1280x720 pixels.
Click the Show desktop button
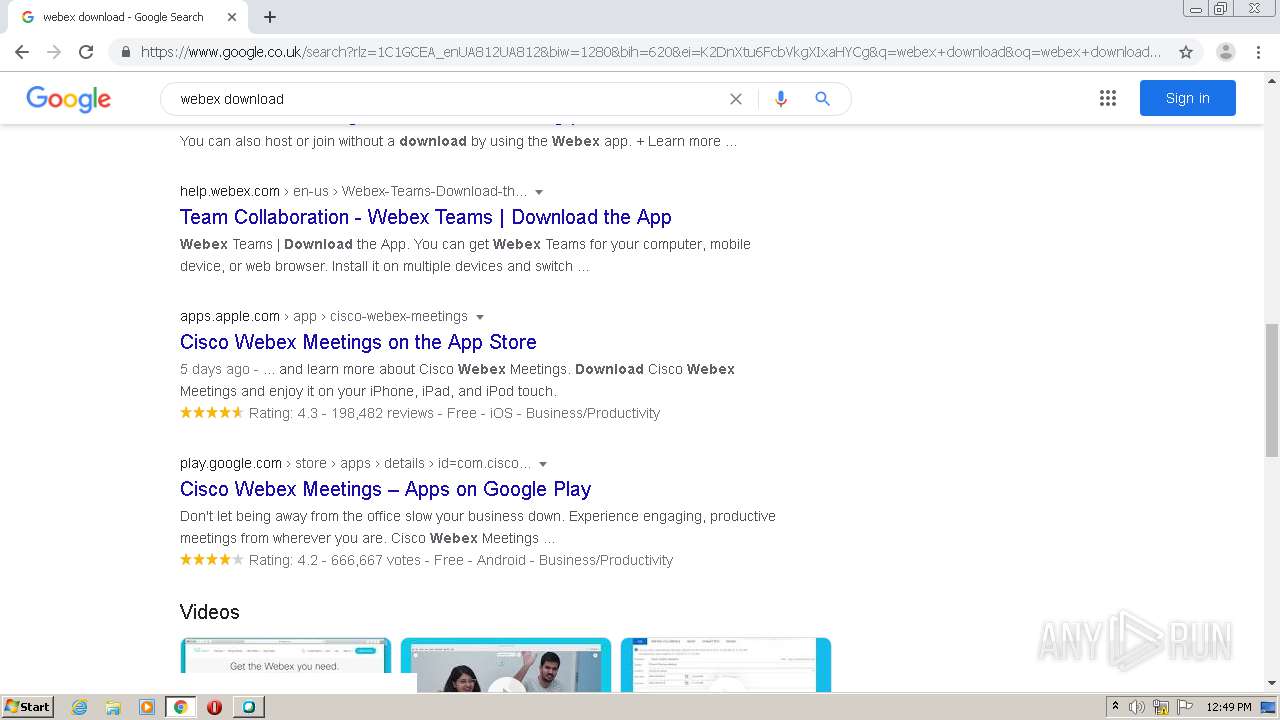coord(1268,707)
